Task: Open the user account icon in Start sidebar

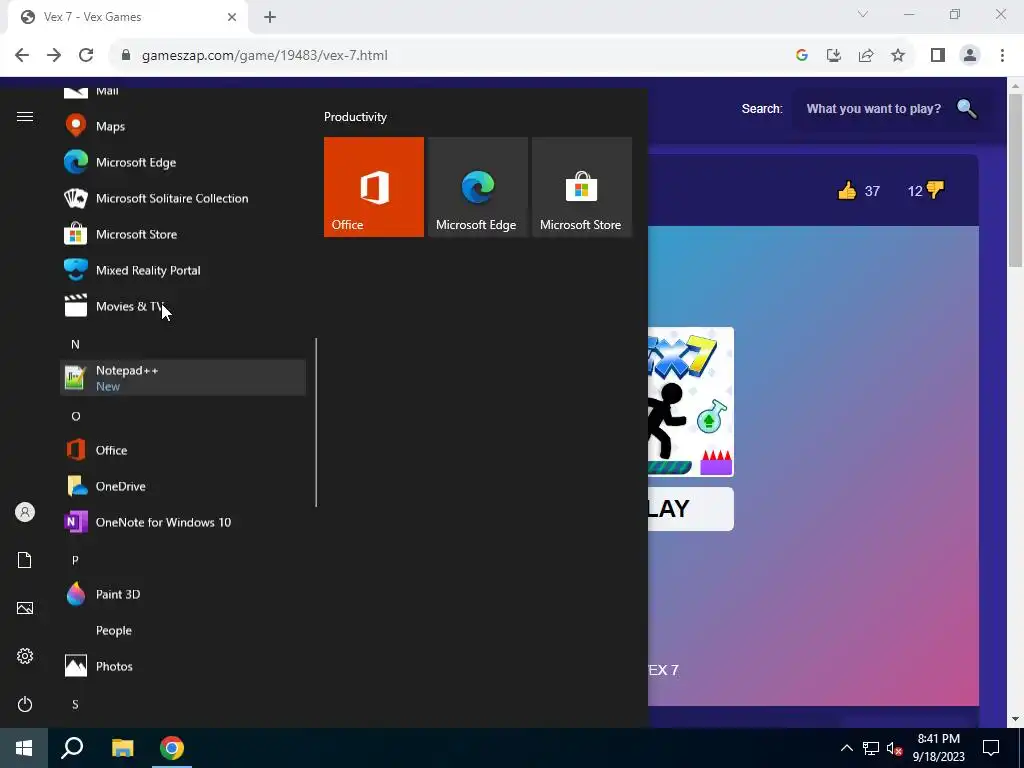Action: tap(25, 512)
